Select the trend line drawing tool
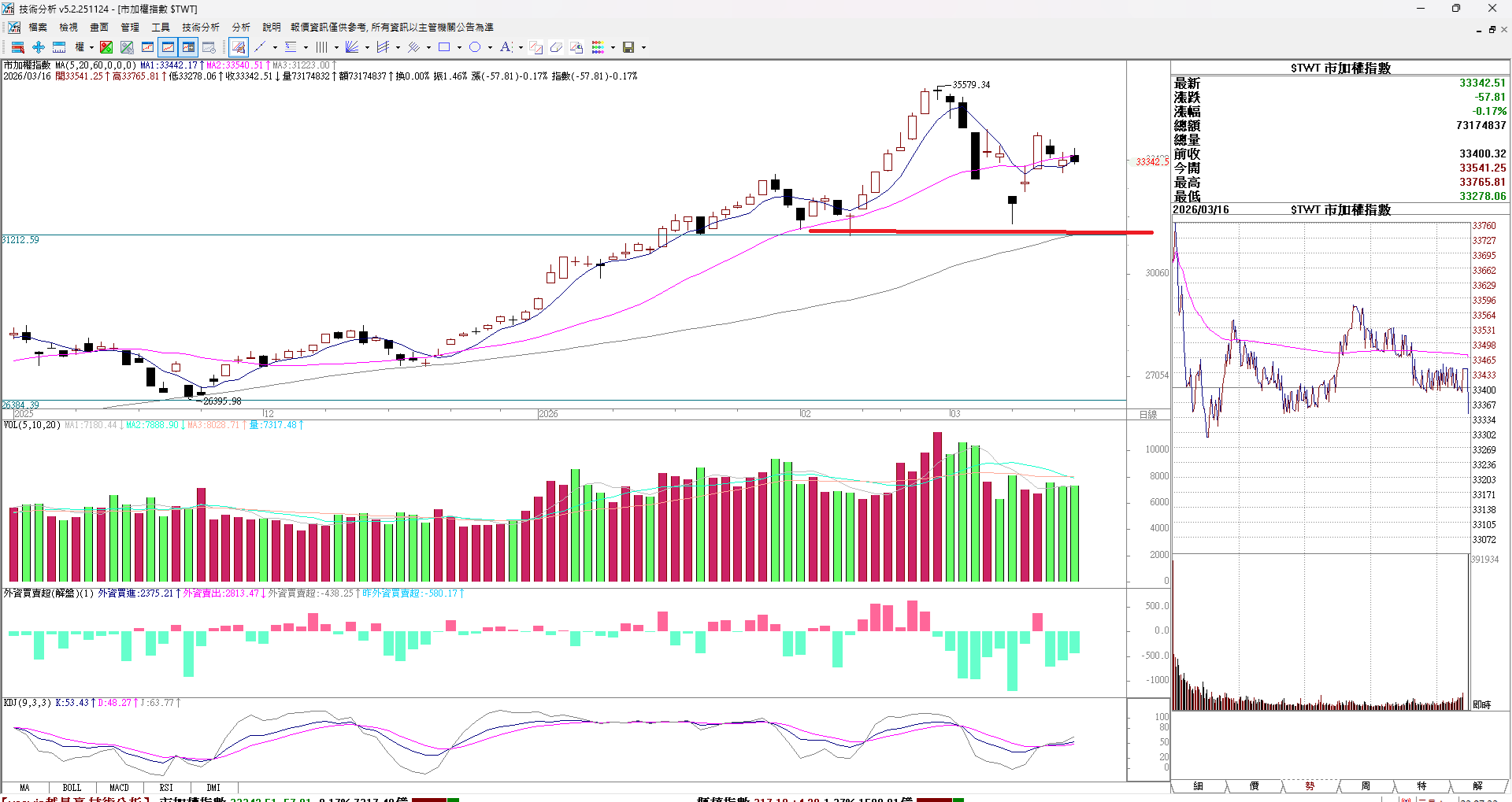 (260, 47)
